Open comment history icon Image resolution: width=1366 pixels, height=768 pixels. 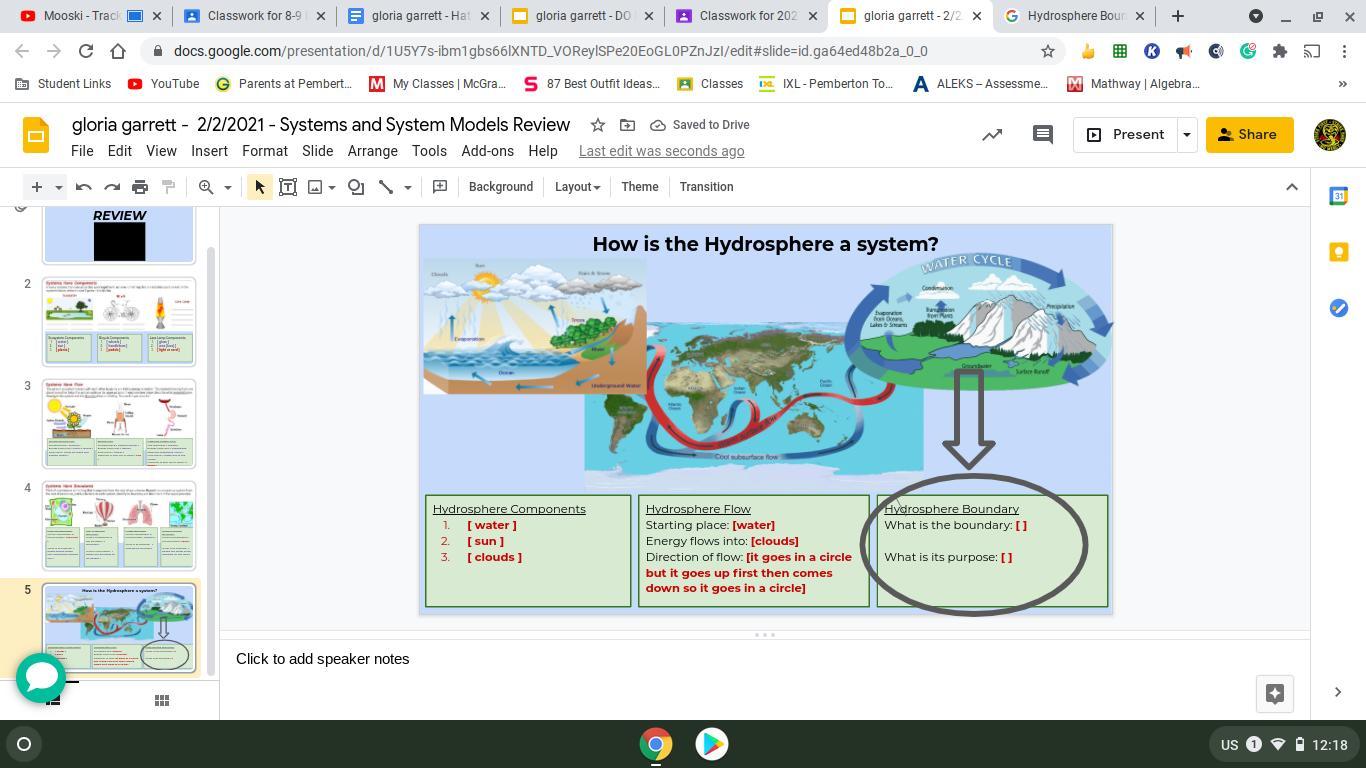coord(1042,134)
